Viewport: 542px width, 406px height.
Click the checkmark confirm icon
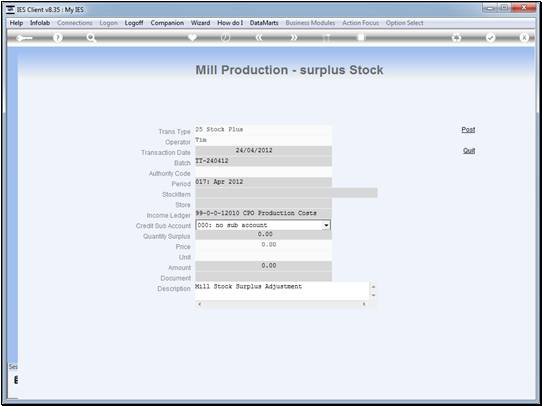tap(490, 38)
